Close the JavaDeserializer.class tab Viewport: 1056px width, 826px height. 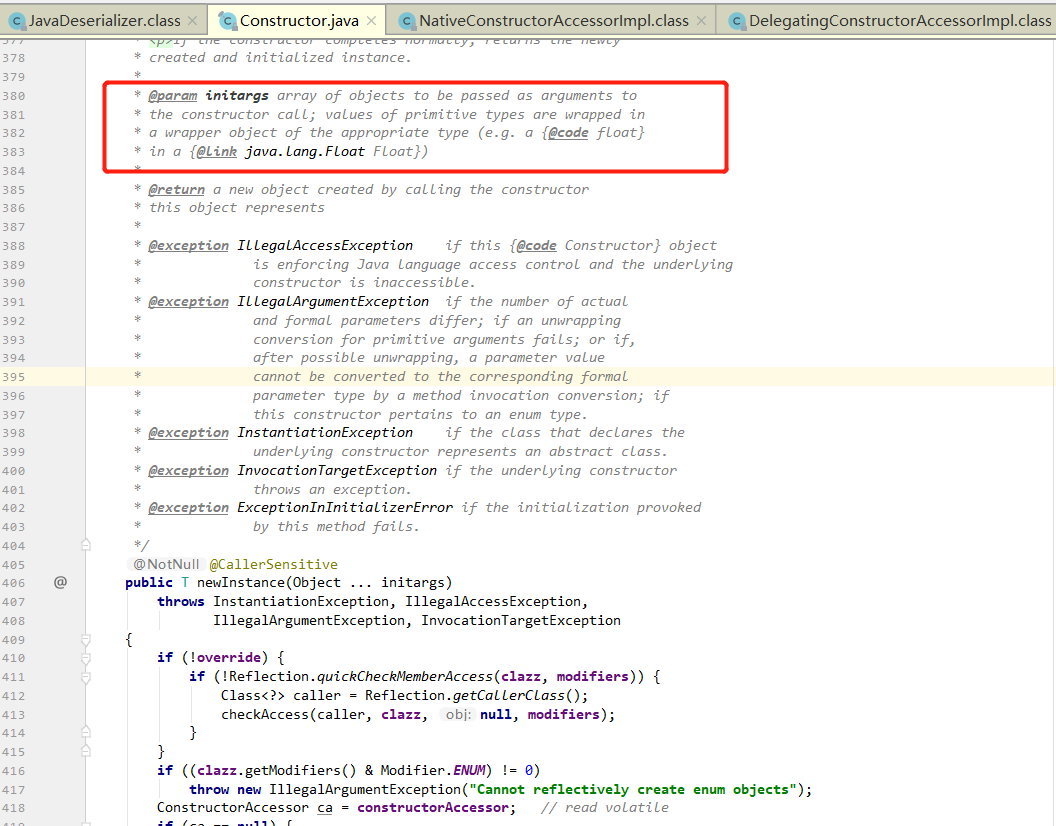192,20
